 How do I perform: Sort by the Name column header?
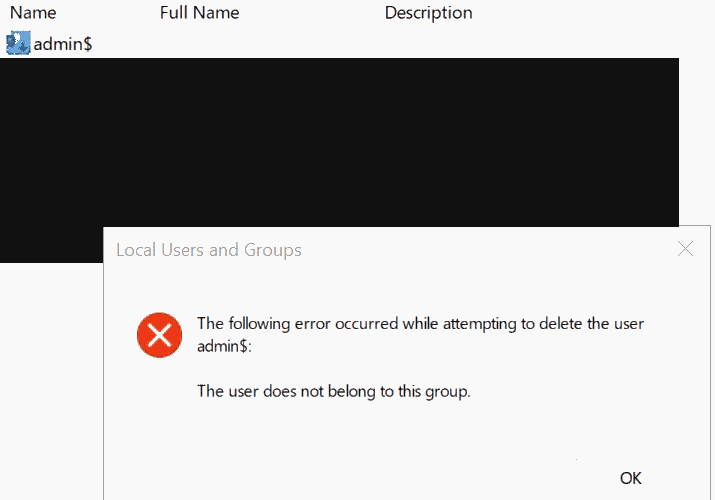click(x=33, y=13)
